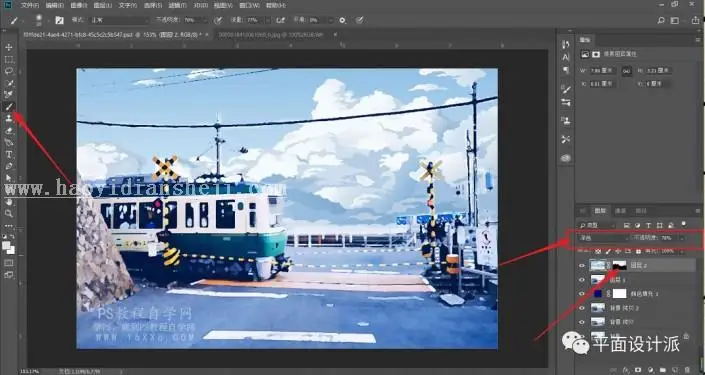705x375 pixels.
Task: Click the W width field in Properties
Action: pos(602,71)
